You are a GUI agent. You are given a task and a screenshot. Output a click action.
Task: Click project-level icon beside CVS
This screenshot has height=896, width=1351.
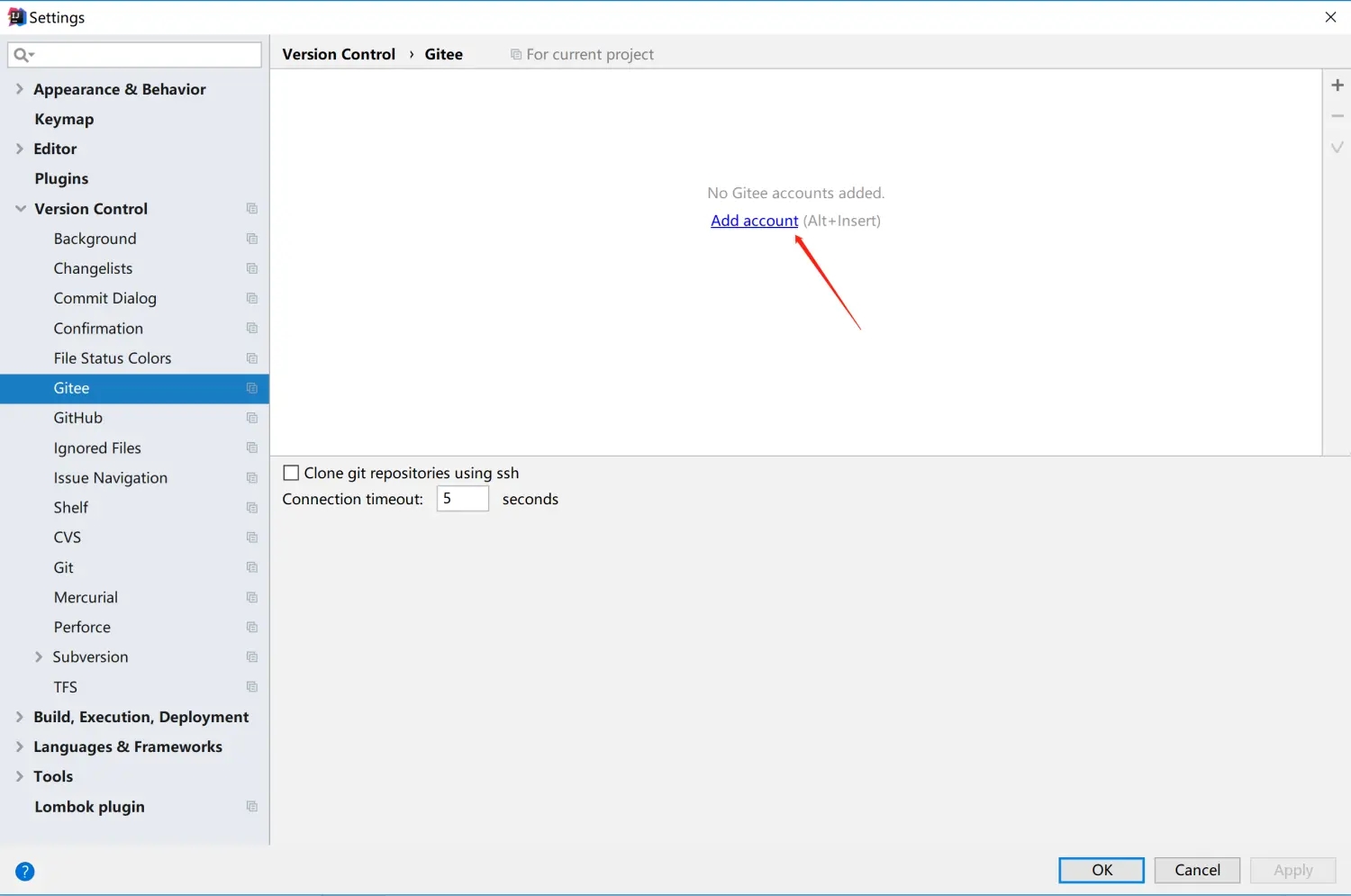pyautogui.click(x=252, y=538)
